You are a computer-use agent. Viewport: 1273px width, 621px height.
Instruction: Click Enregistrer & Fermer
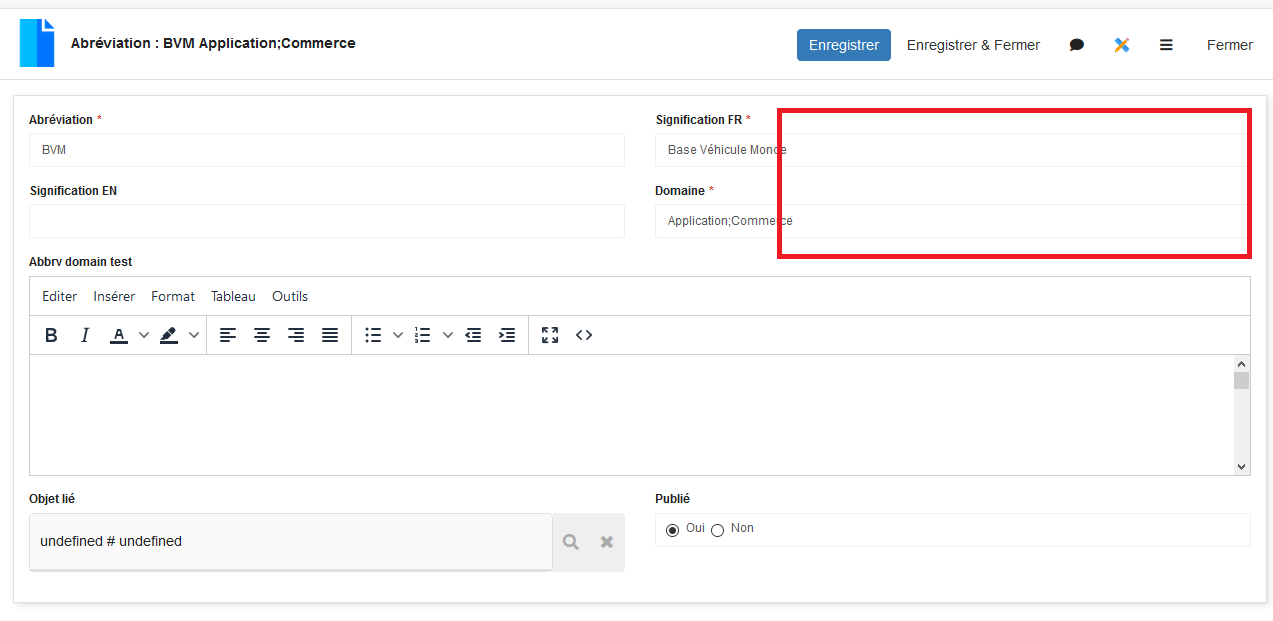click(x=973, y=45)
